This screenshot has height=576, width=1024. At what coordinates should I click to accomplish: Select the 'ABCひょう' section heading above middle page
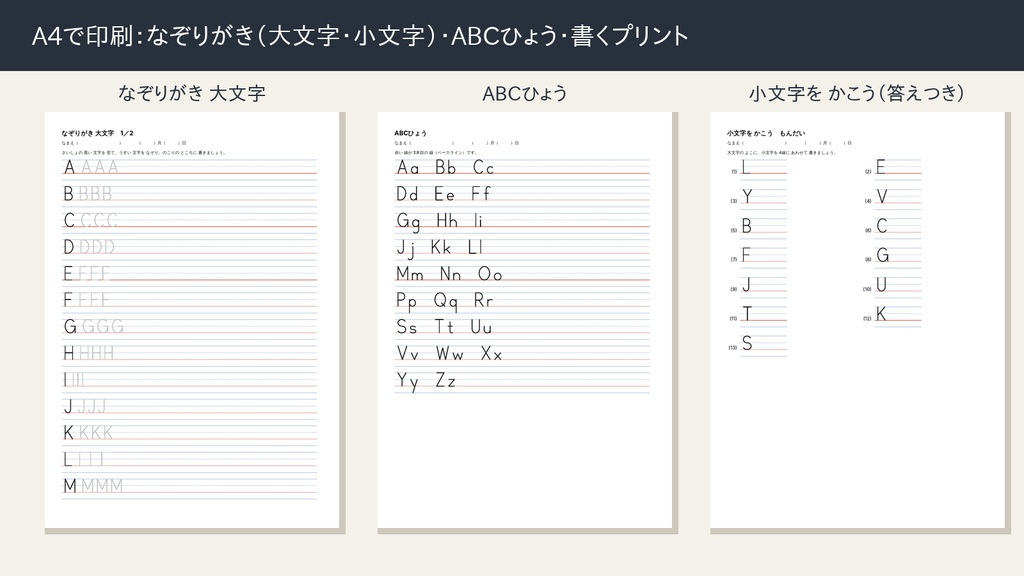point(524,93)
